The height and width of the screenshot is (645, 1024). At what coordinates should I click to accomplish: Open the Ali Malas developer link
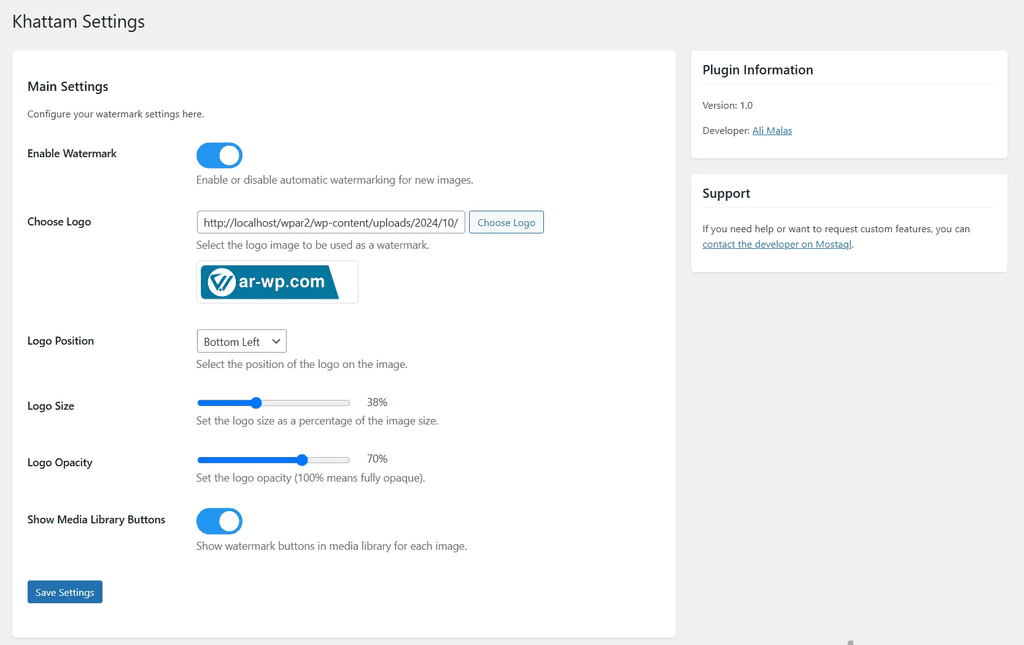coord(772,131)
